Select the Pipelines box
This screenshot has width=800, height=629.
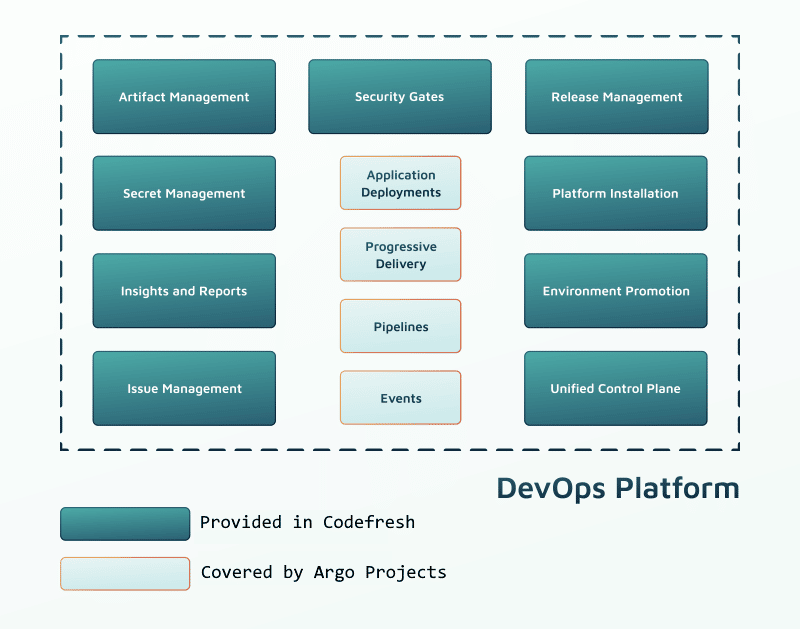click(x=401, y=326)
